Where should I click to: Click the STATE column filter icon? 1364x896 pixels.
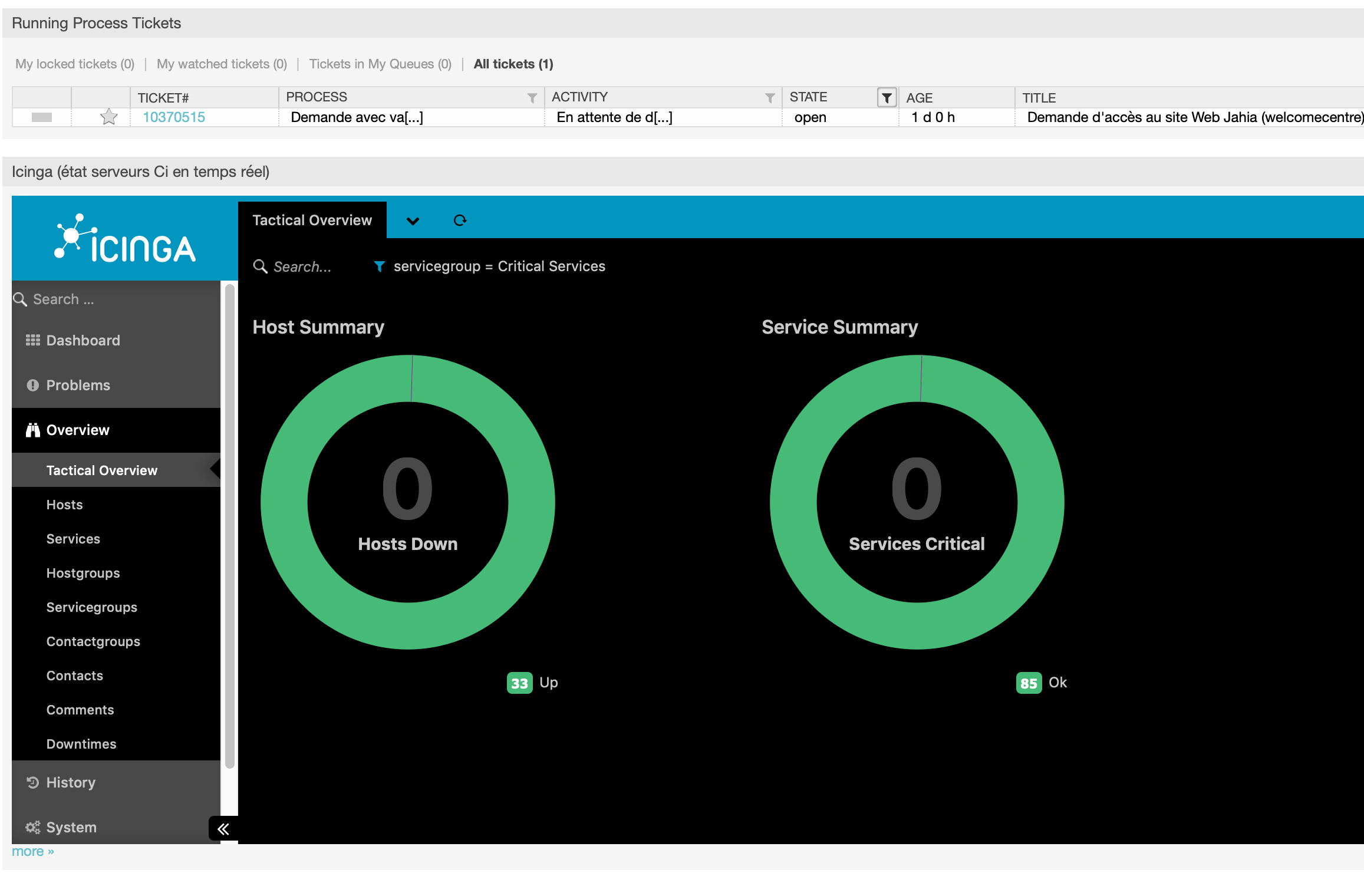886,98
